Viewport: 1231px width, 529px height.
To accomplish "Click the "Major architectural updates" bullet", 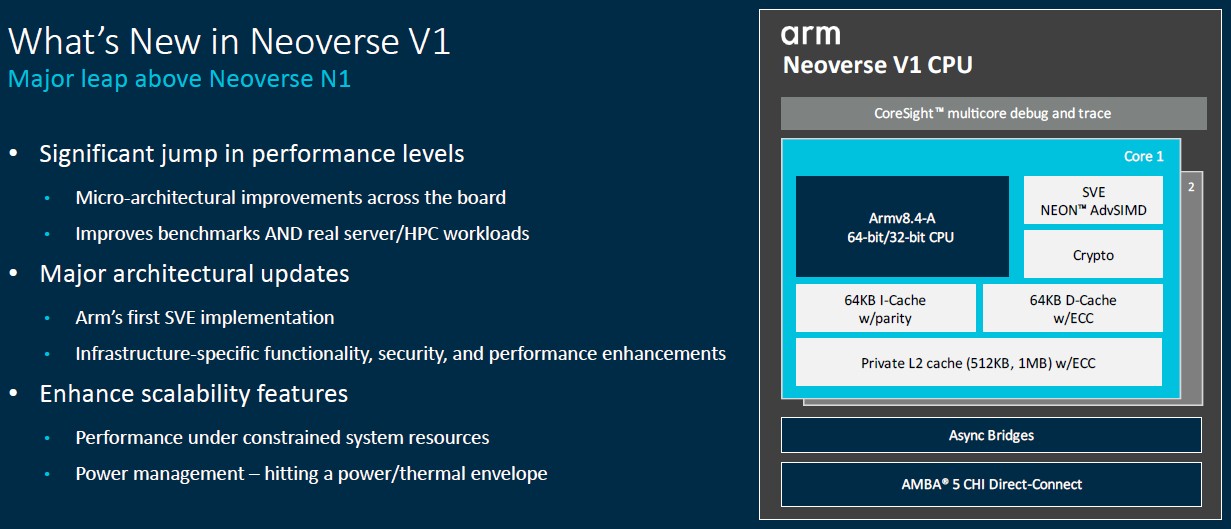I will 194,273.
